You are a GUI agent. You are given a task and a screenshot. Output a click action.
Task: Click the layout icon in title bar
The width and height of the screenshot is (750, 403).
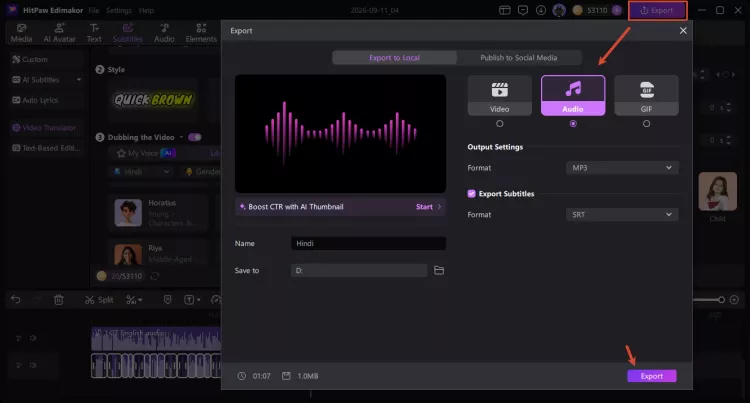505,11
